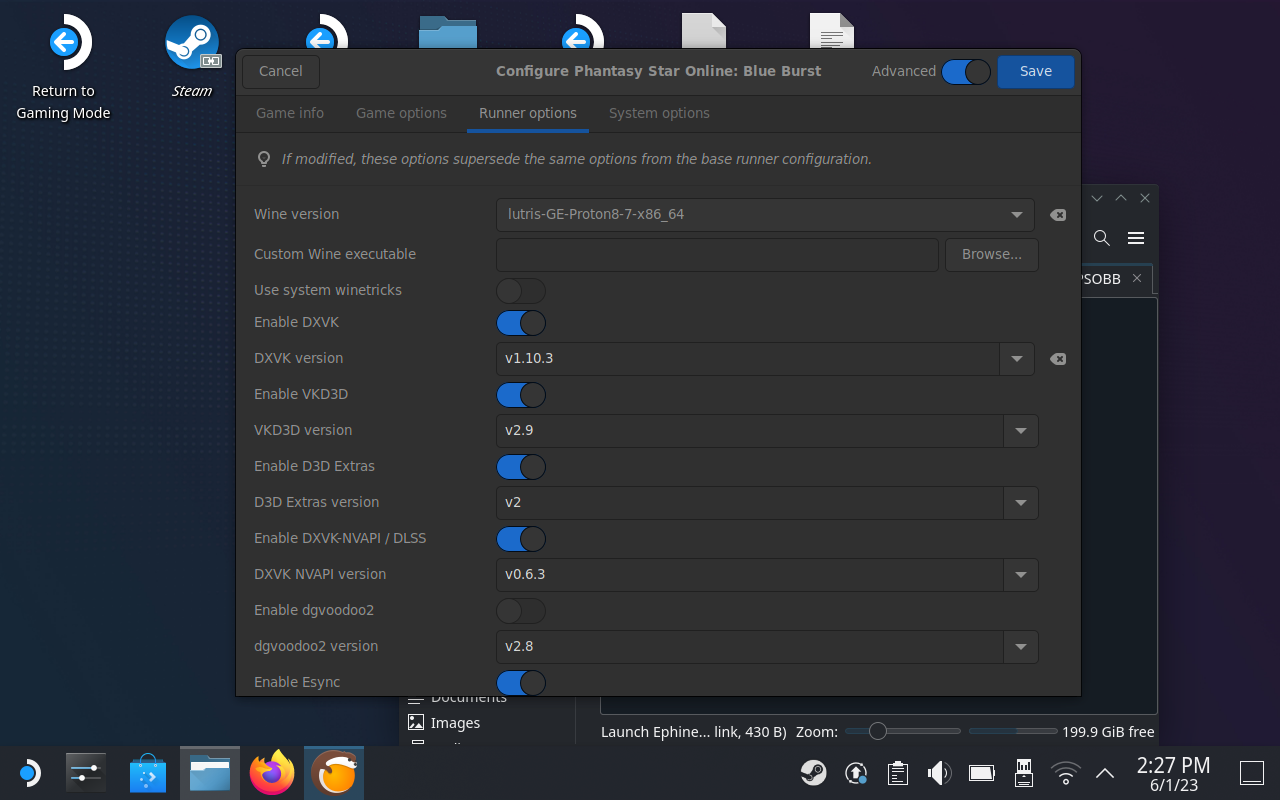Expand the D3D Extras version dropdown
Image resolution: width=1280 pixels, height=800 pixels.
point(1021,503)
